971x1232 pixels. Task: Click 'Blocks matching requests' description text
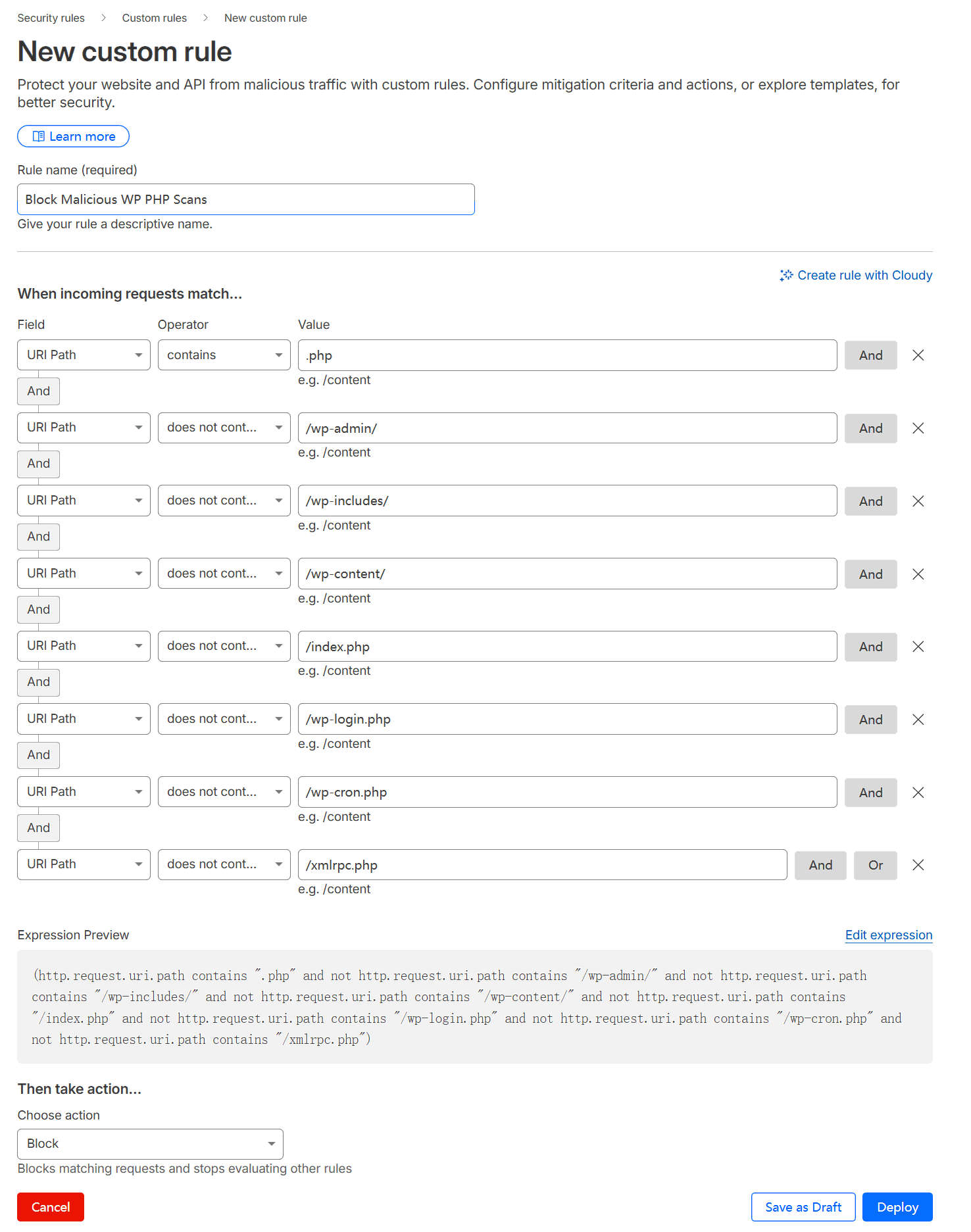(x=184, y=1168)
